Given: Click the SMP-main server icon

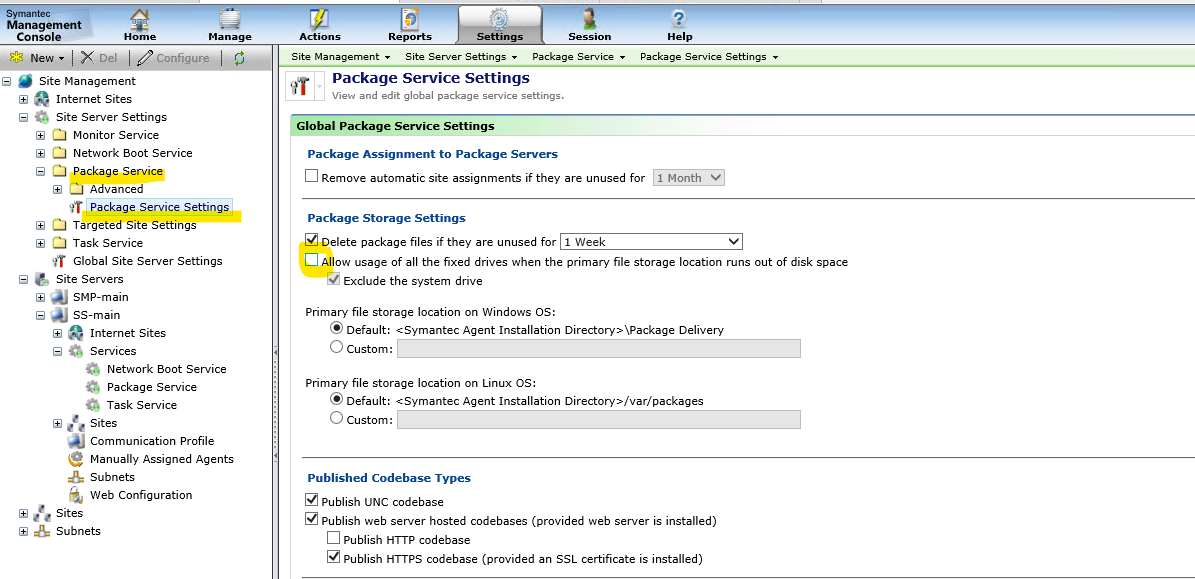Looking at the screenshot, I should click(59, 297).
